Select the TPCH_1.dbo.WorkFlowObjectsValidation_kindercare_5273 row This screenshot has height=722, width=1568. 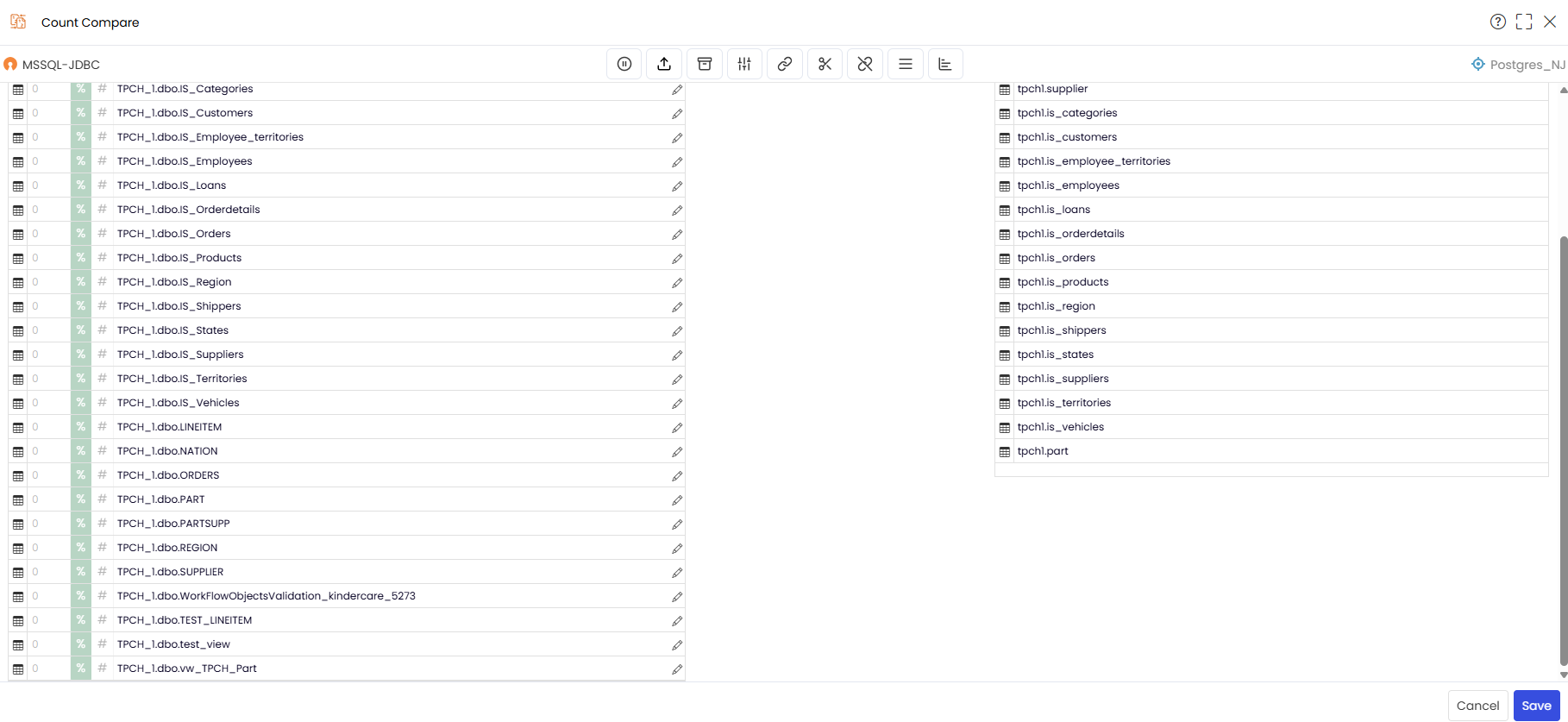tap(347, 596)
